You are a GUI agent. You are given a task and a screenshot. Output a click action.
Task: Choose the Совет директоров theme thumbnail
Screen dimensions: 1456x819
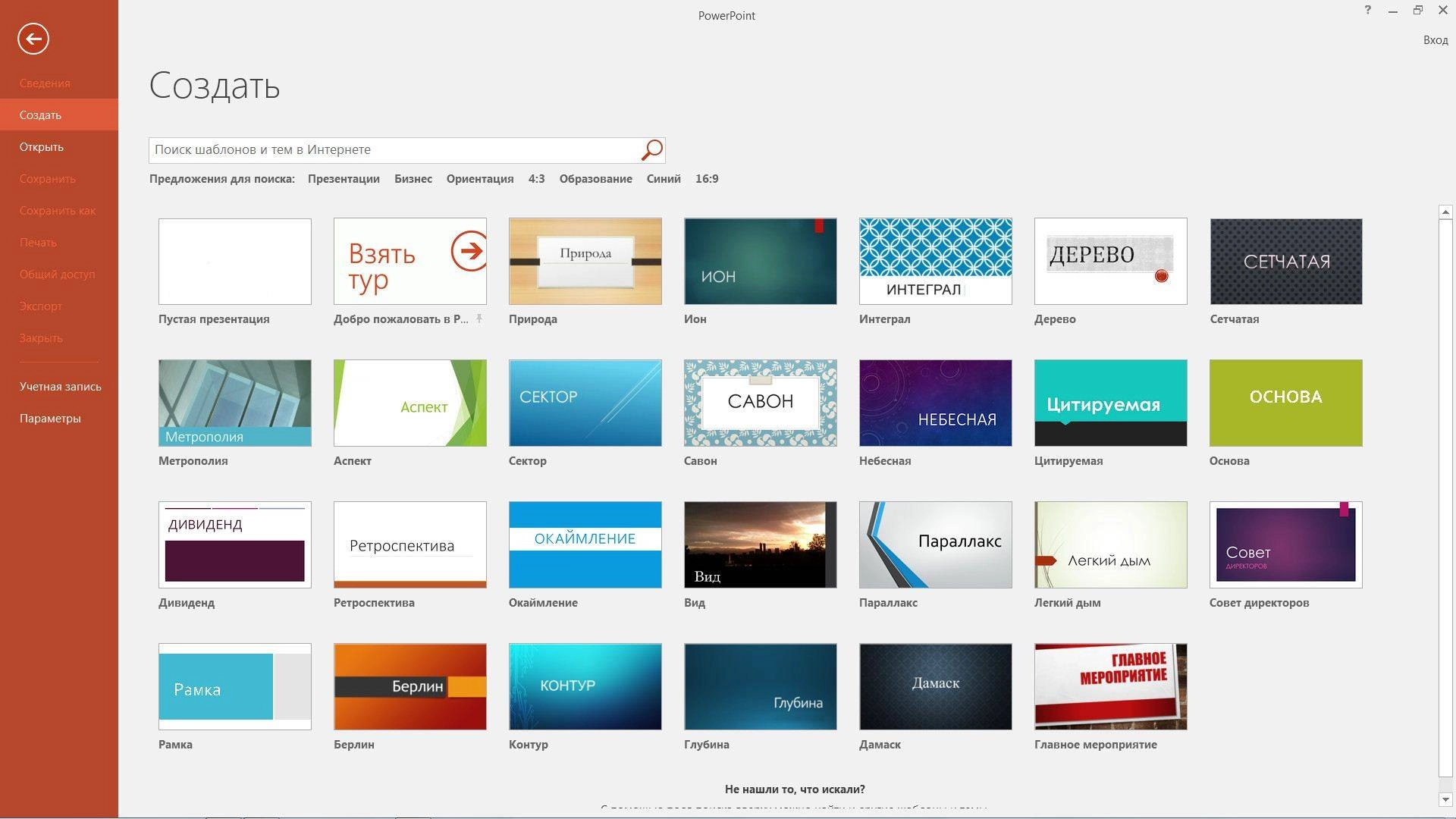pyautogui.click(x=1286, y=545)
